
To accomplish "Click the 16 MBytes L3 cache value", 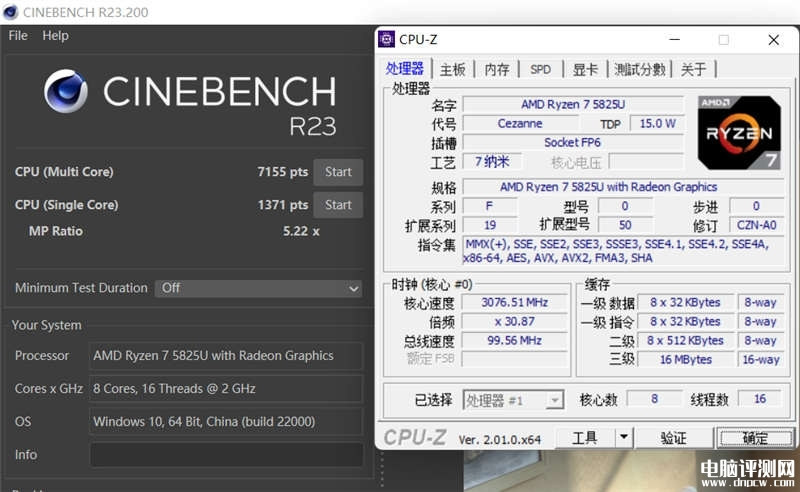I will (685, 360).
